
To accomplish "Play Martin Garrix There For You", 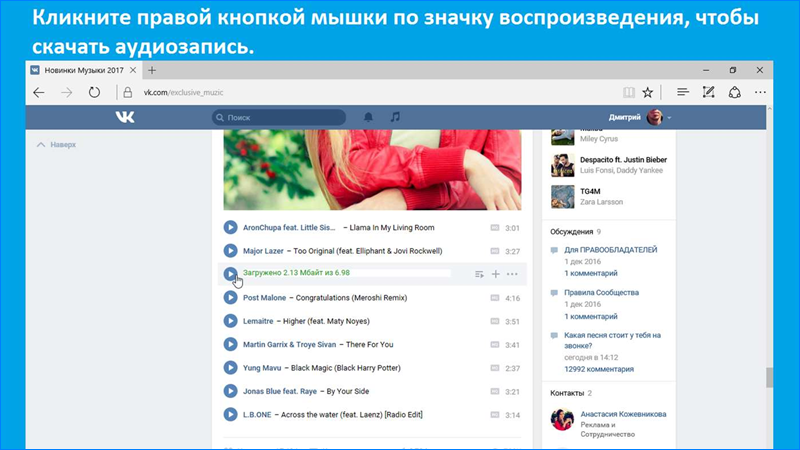I will 231,344.
